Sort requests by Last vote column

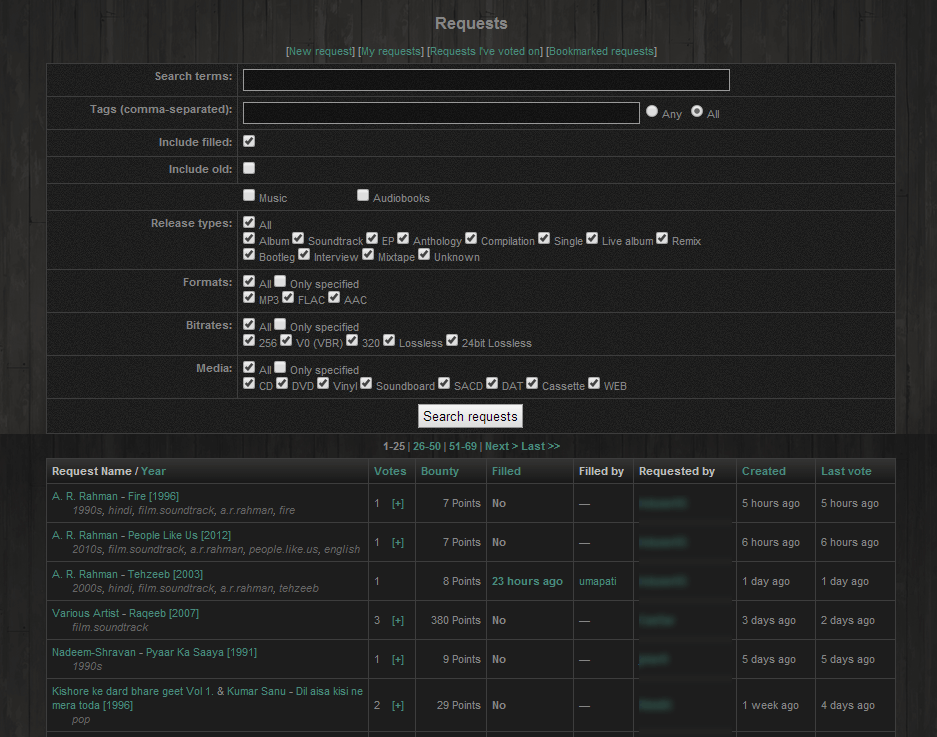tap(846, 471)
